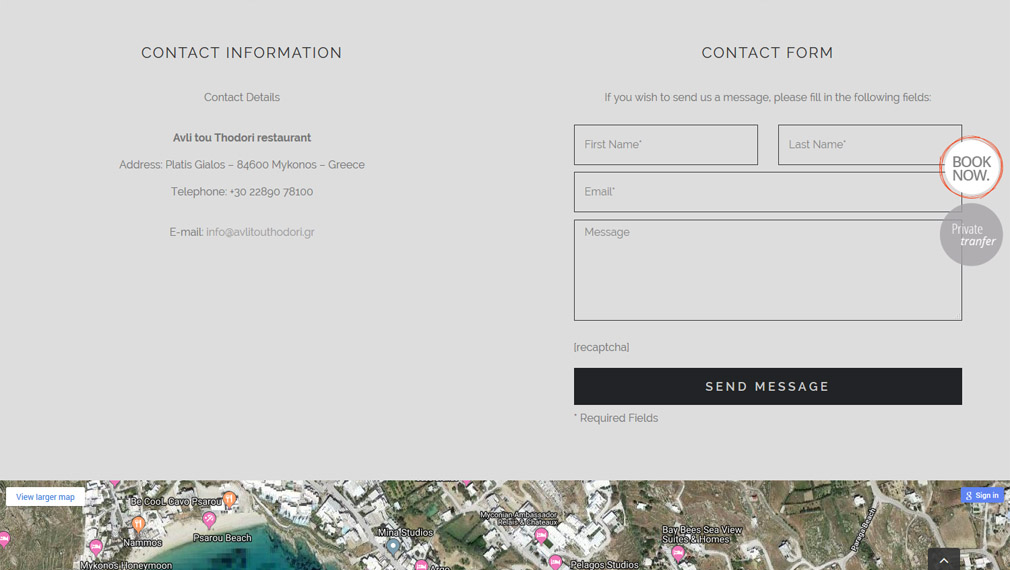The width and height of the screenshot is (1010, 570).
Task: Click the Email input field
Action: pyautogui.click(x=768, y=192)
